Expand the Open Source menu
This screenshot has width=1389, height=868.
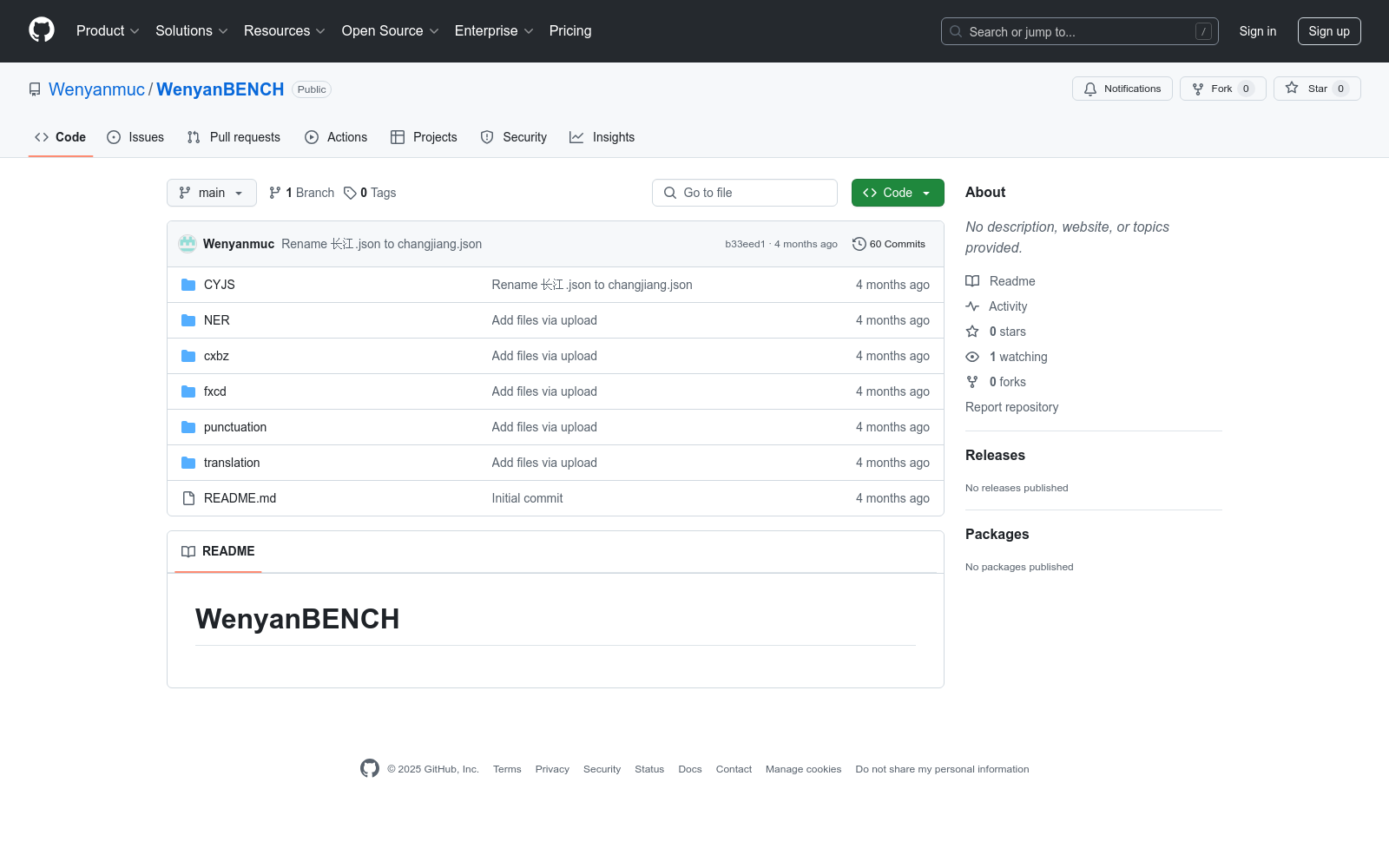(390, 31)
